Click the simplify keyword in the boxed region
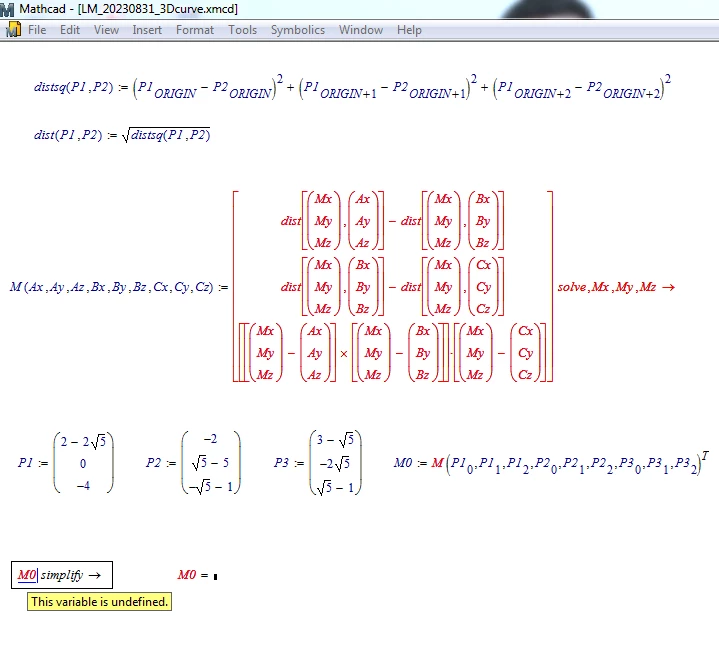Image resolution: width=719 pixels, height=660 pixels. [62, 575]
